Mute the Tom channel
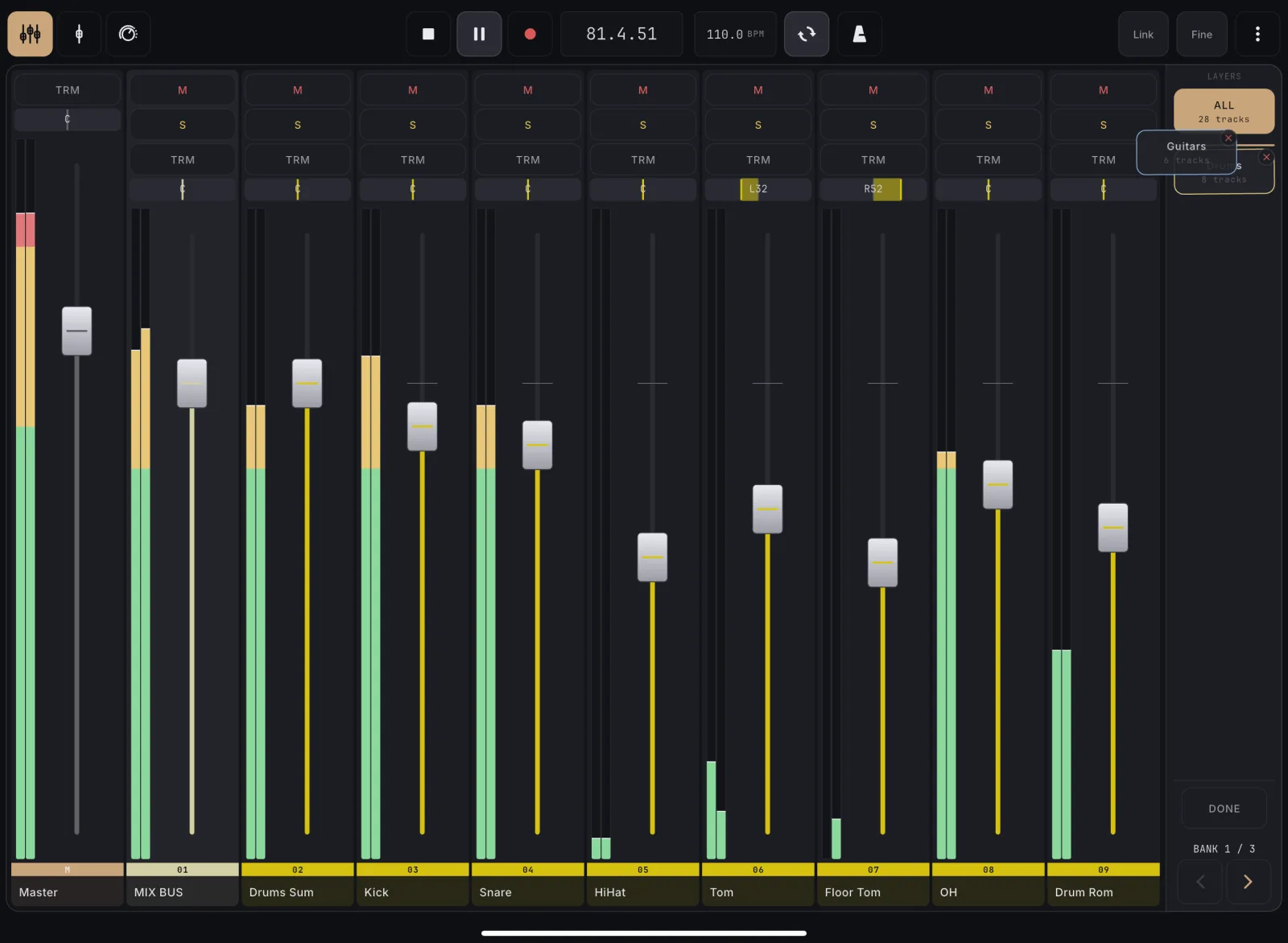The height and width of the screenshot is (943, 1288). [x=758, y=90]
